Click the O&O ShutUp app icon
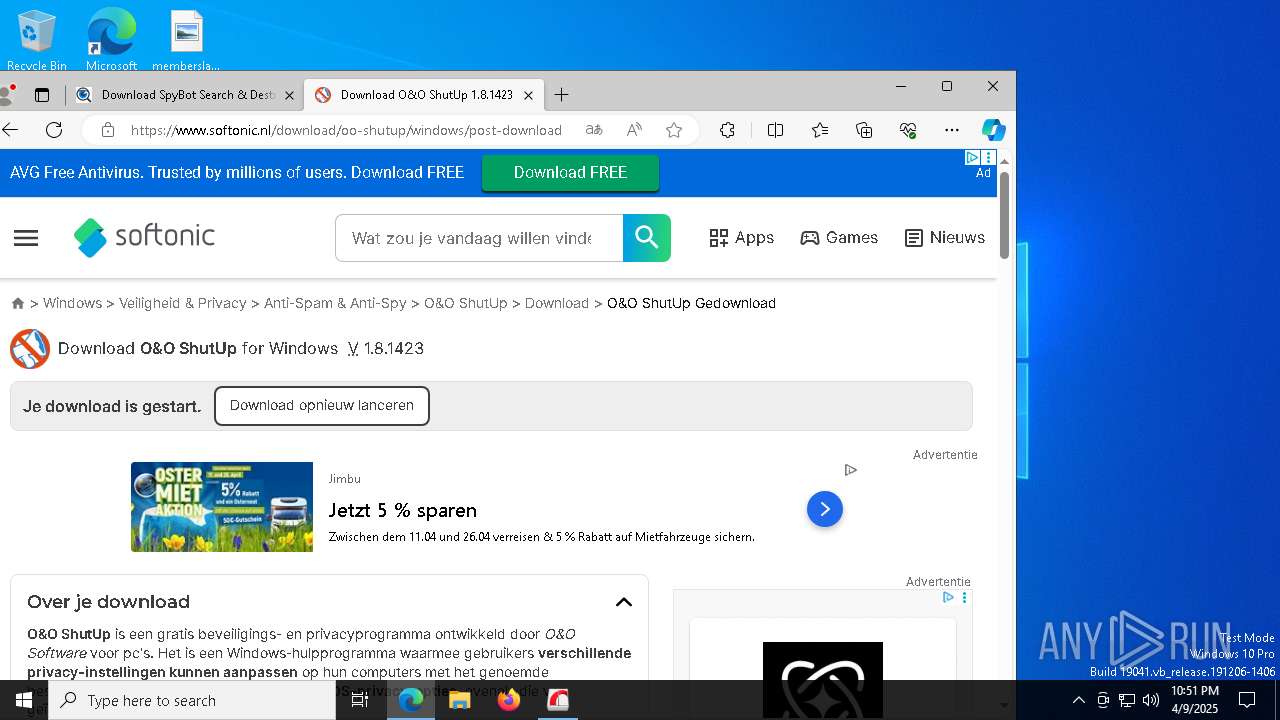1280x720 pixels. click(30, 349)
